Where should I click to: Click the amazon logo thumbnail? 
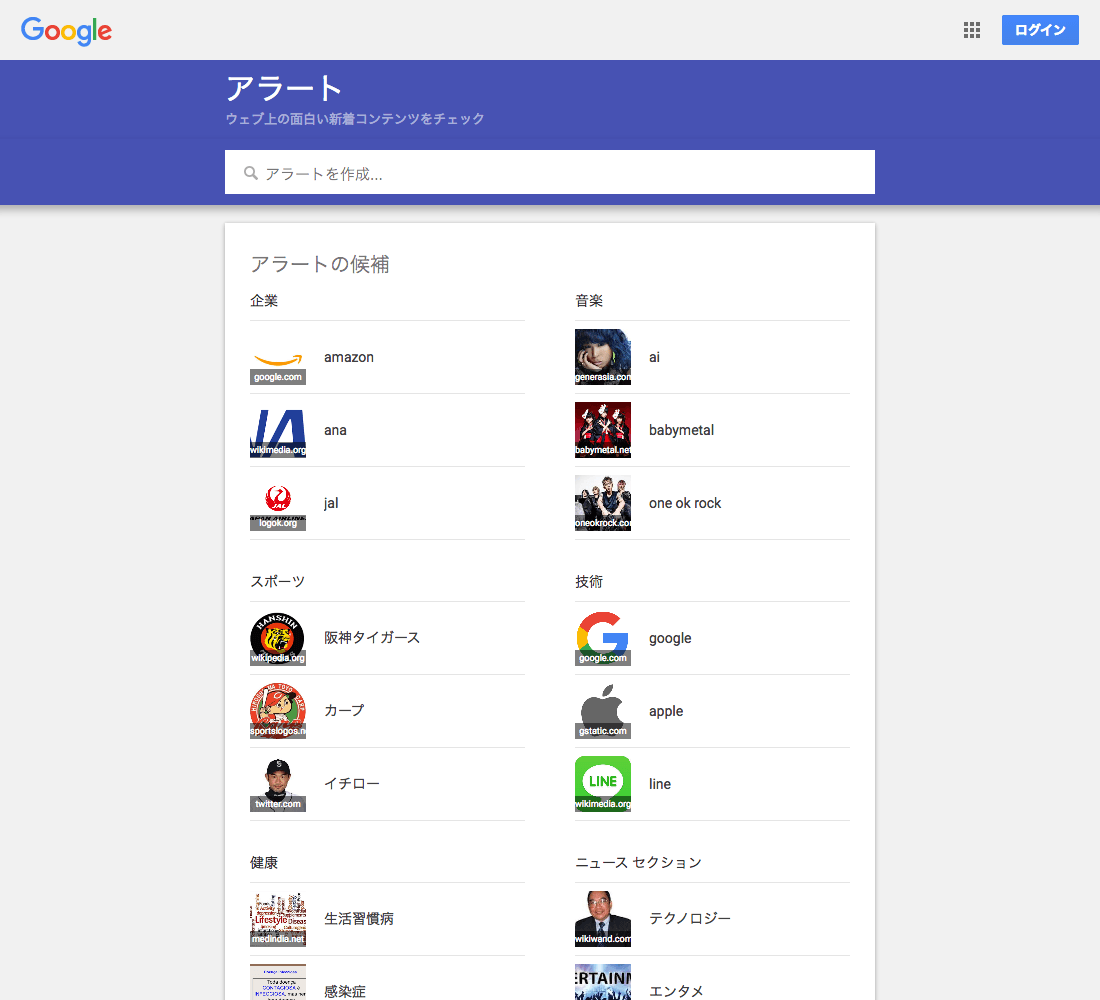point(278,357)
